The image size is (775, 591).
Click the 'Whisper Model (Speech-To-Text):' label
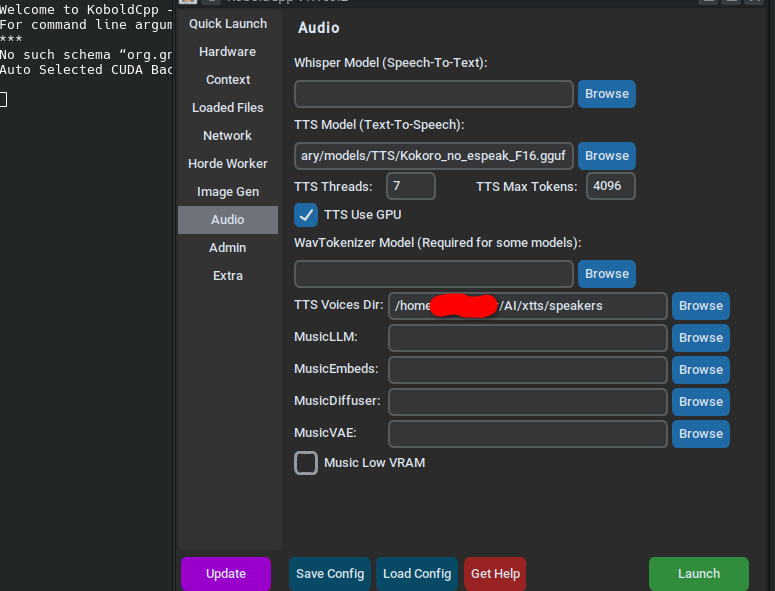coord(390,63)
